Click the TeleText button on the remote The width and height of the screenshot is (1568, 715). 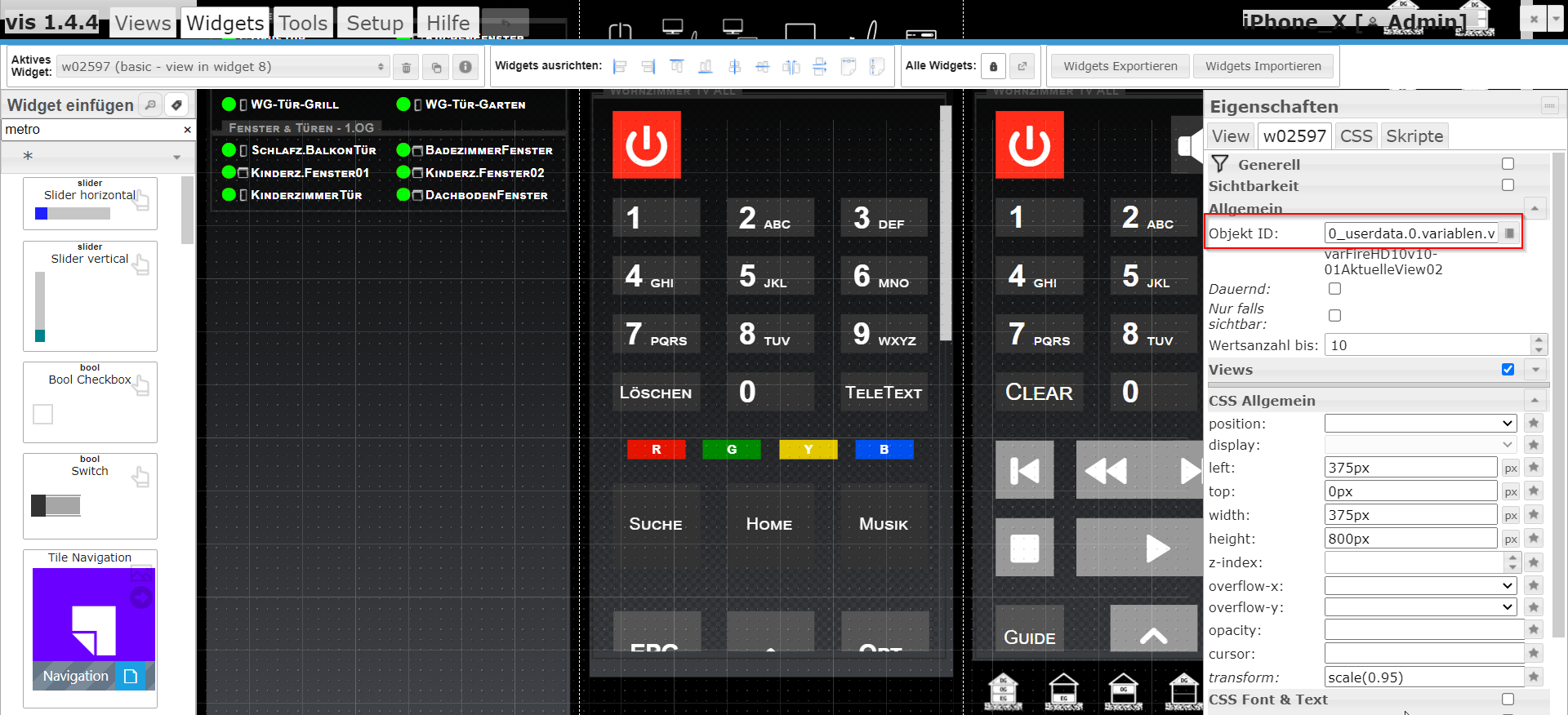click(x=884, y=393)
